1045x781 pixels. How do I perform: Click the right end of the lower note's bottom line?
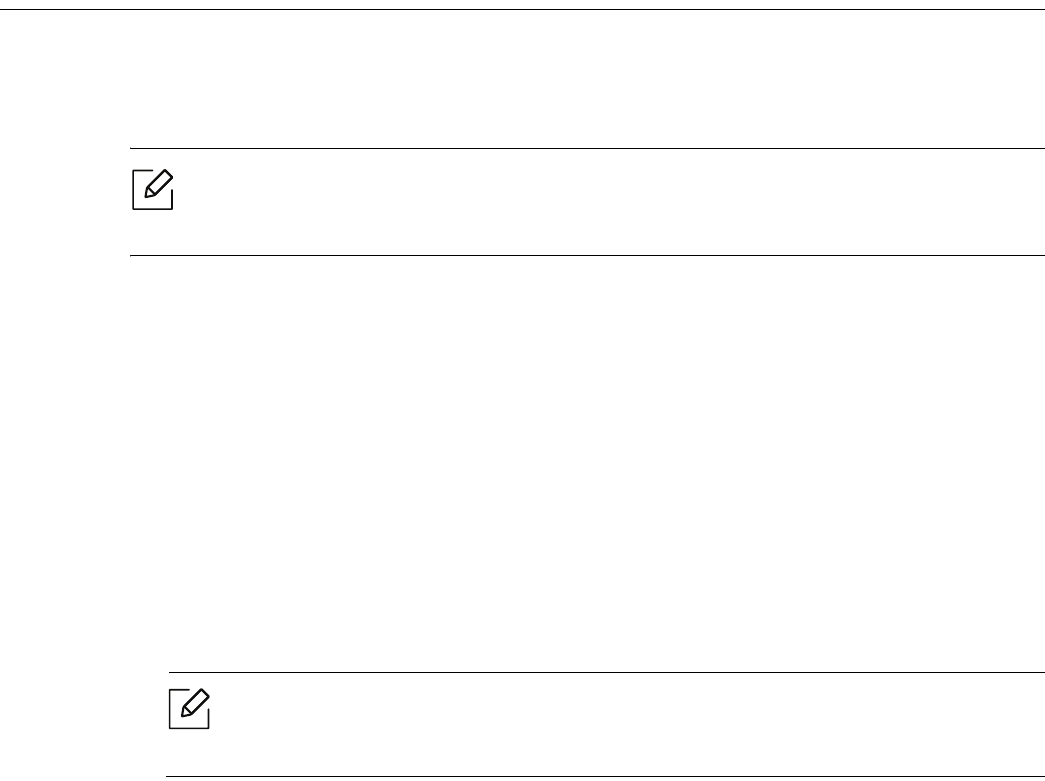click(1038, 777)
